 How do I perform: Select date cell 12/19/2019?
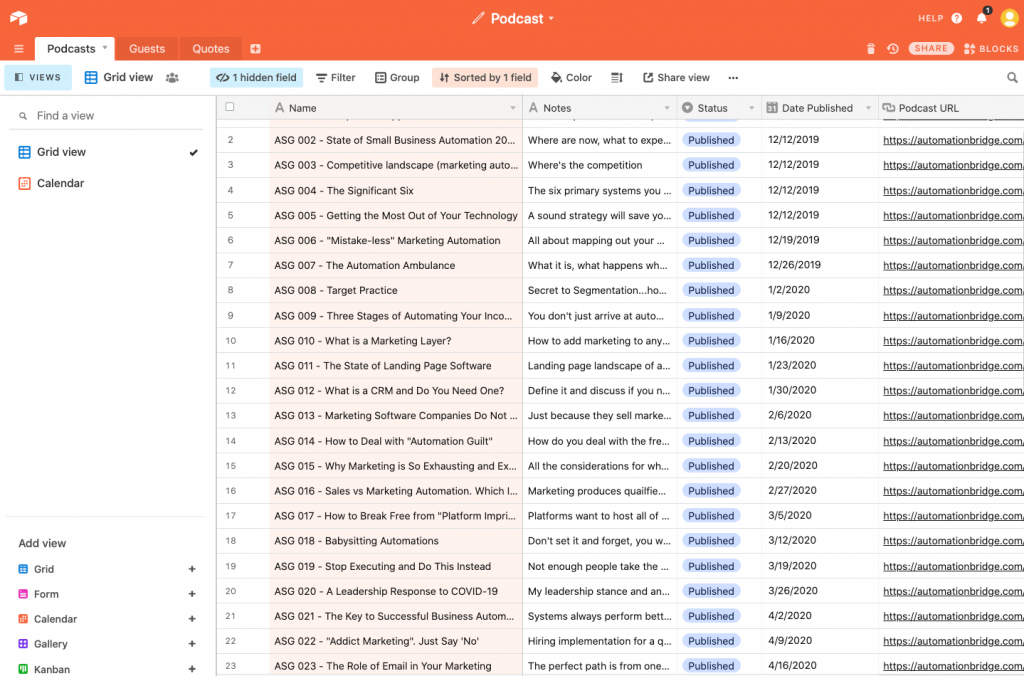(x=820, y=240)
